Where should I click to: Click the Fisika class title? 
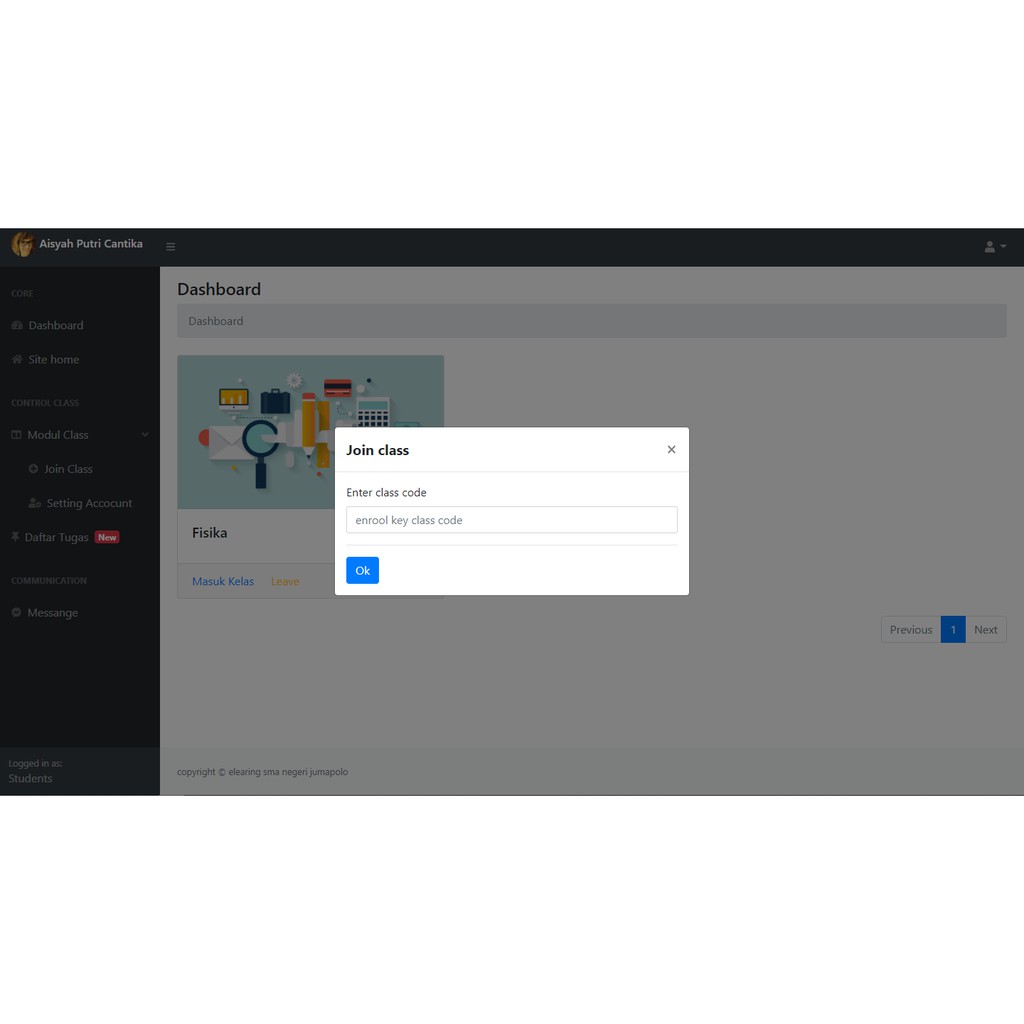[210, 533]
